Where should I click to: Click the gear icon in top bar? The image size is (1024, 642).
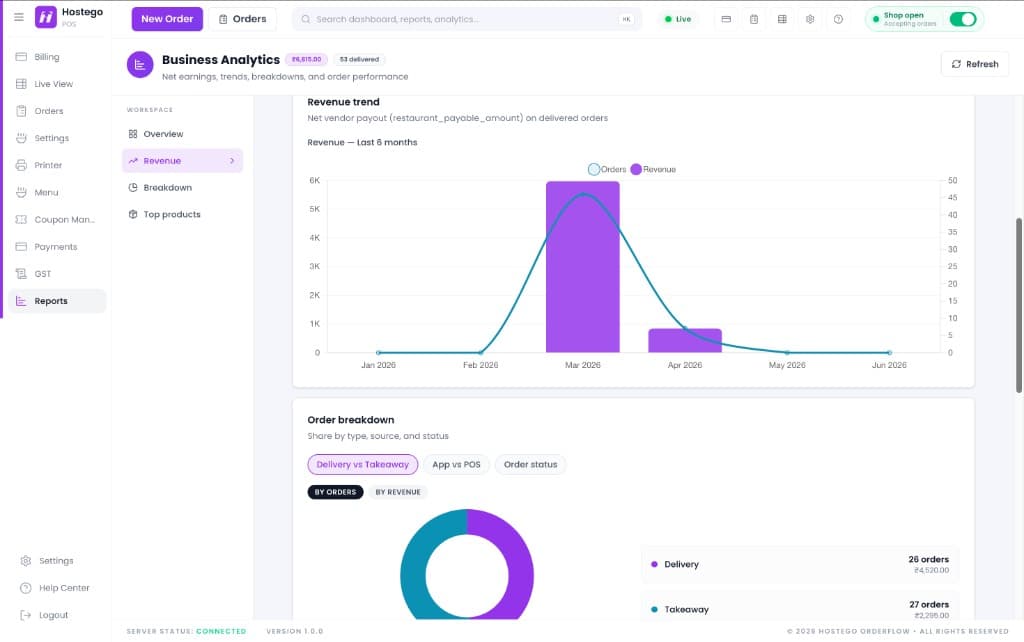(810, 19)
